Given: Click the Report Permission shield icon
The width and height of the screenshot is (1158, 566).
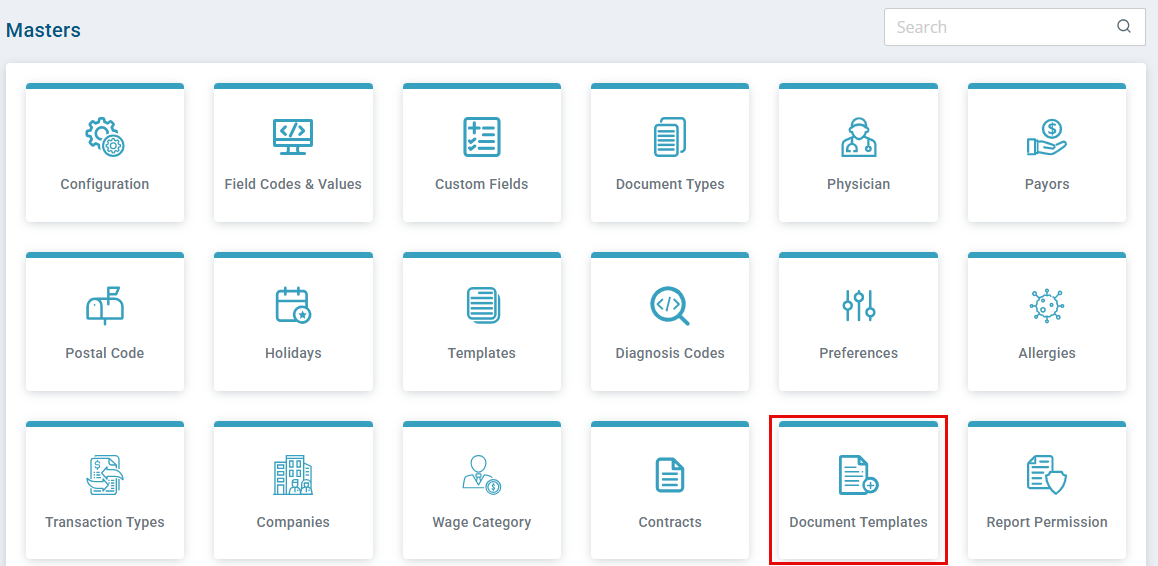Looking at the screenshot, I should [1046, 475].
